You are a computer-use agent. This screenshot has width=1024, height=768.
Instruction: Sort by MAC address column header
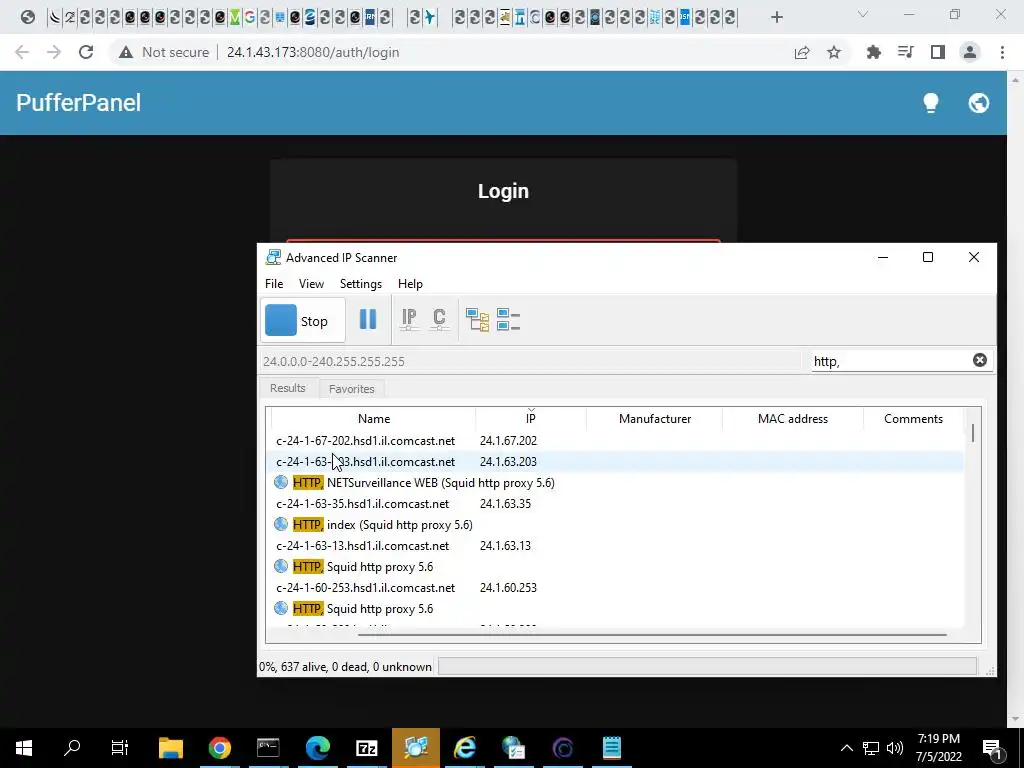(792, 419)
